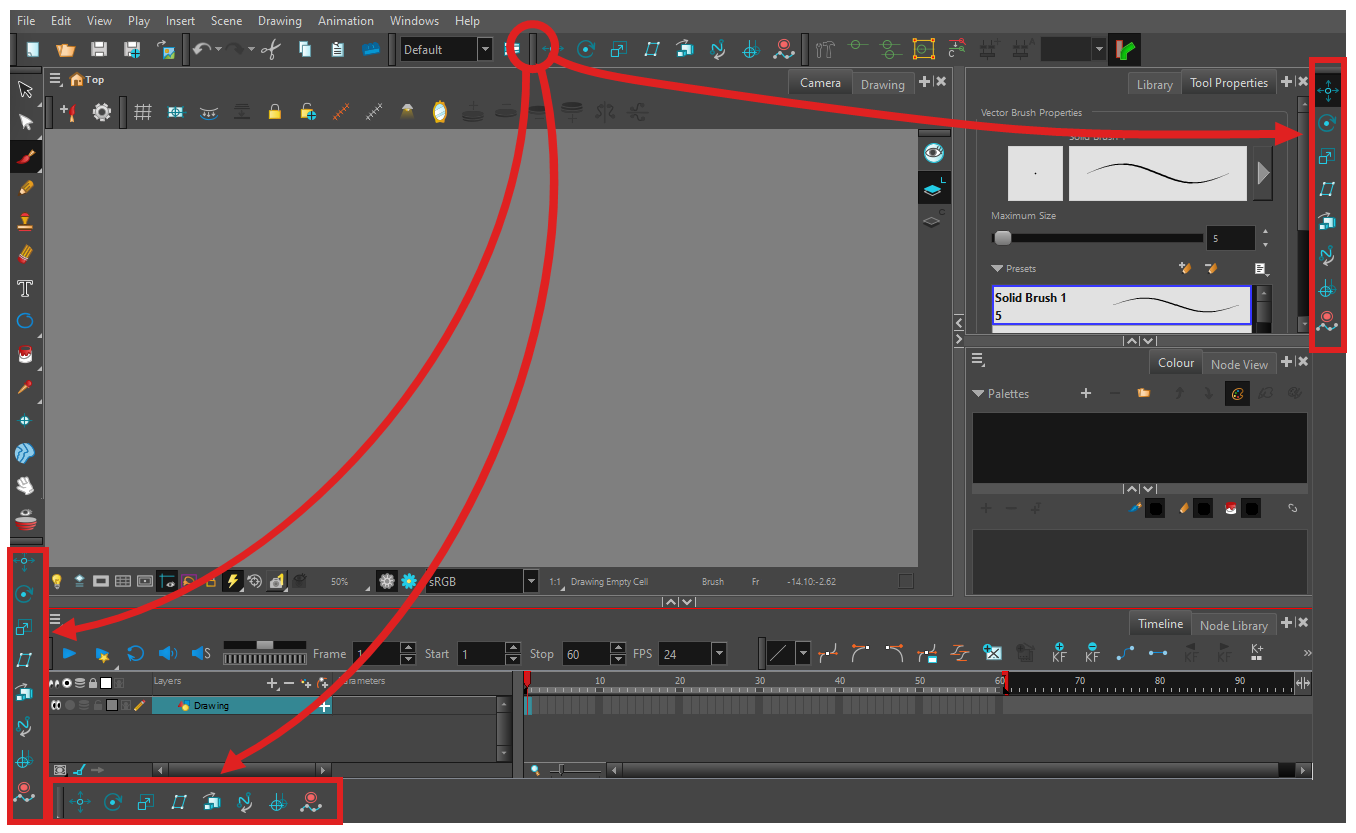Click the Light Table lightbulb icon

click(x=57, y=581)
